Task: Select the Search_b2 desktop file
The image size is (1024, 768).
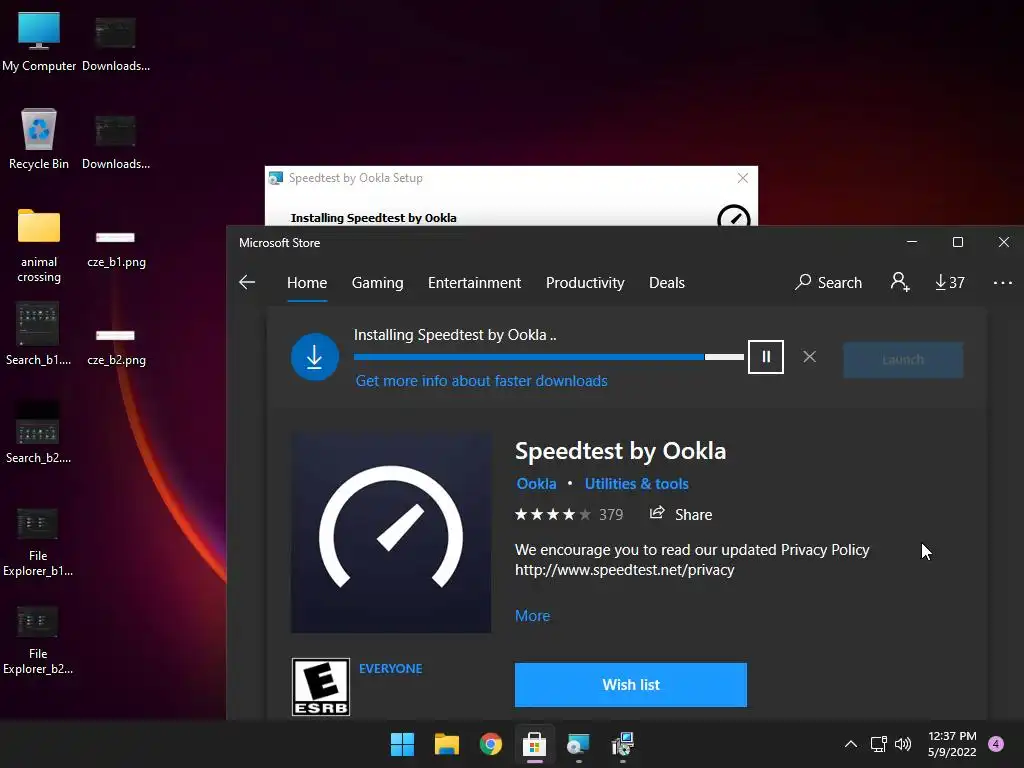Action: [x=39, y=432]
